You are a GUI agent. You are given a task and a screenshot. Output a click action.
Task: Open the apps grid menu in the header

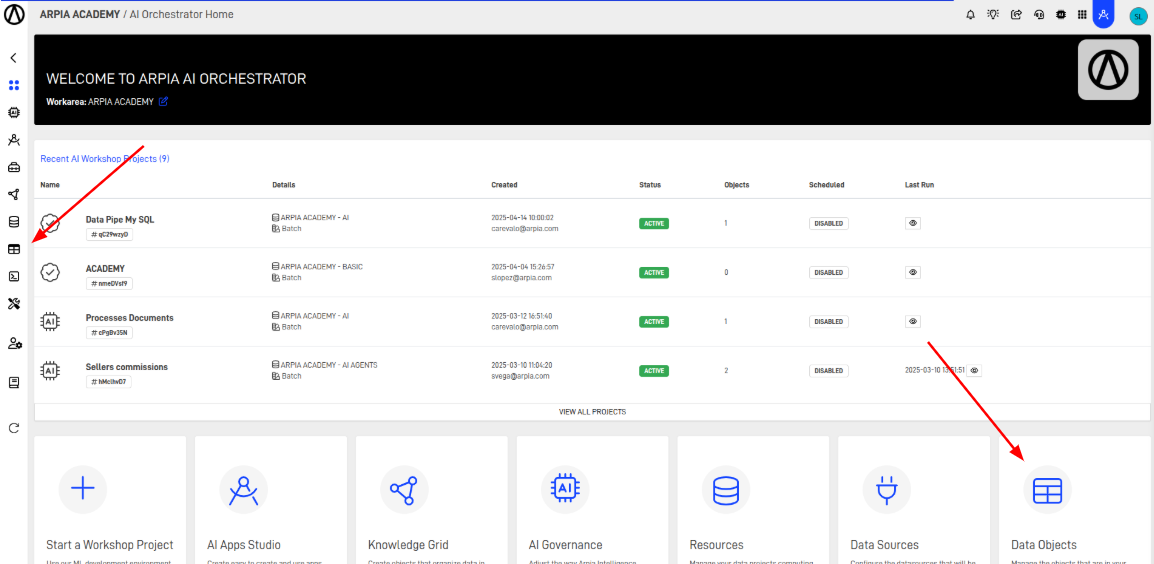1082,14
